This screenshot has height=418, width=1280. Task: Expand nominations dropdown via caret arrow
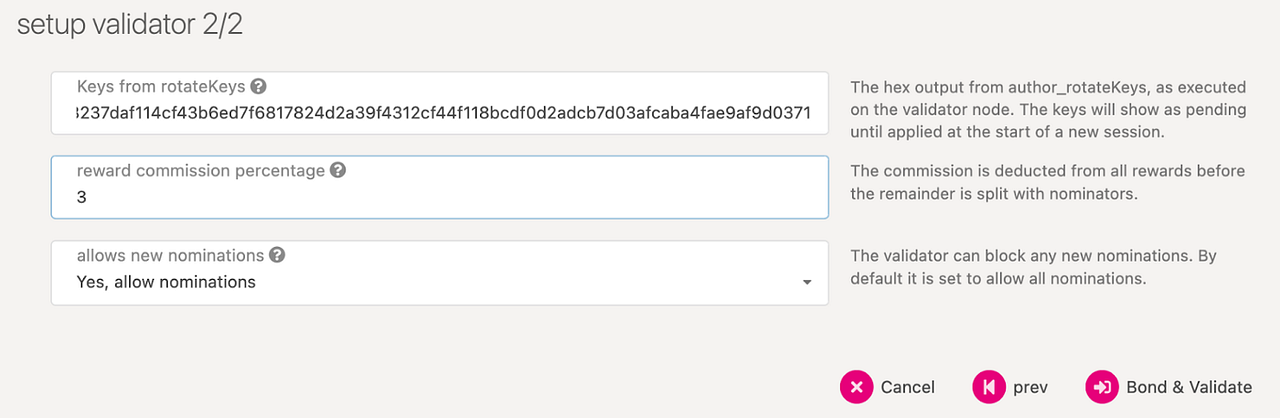tap(807, 283)
